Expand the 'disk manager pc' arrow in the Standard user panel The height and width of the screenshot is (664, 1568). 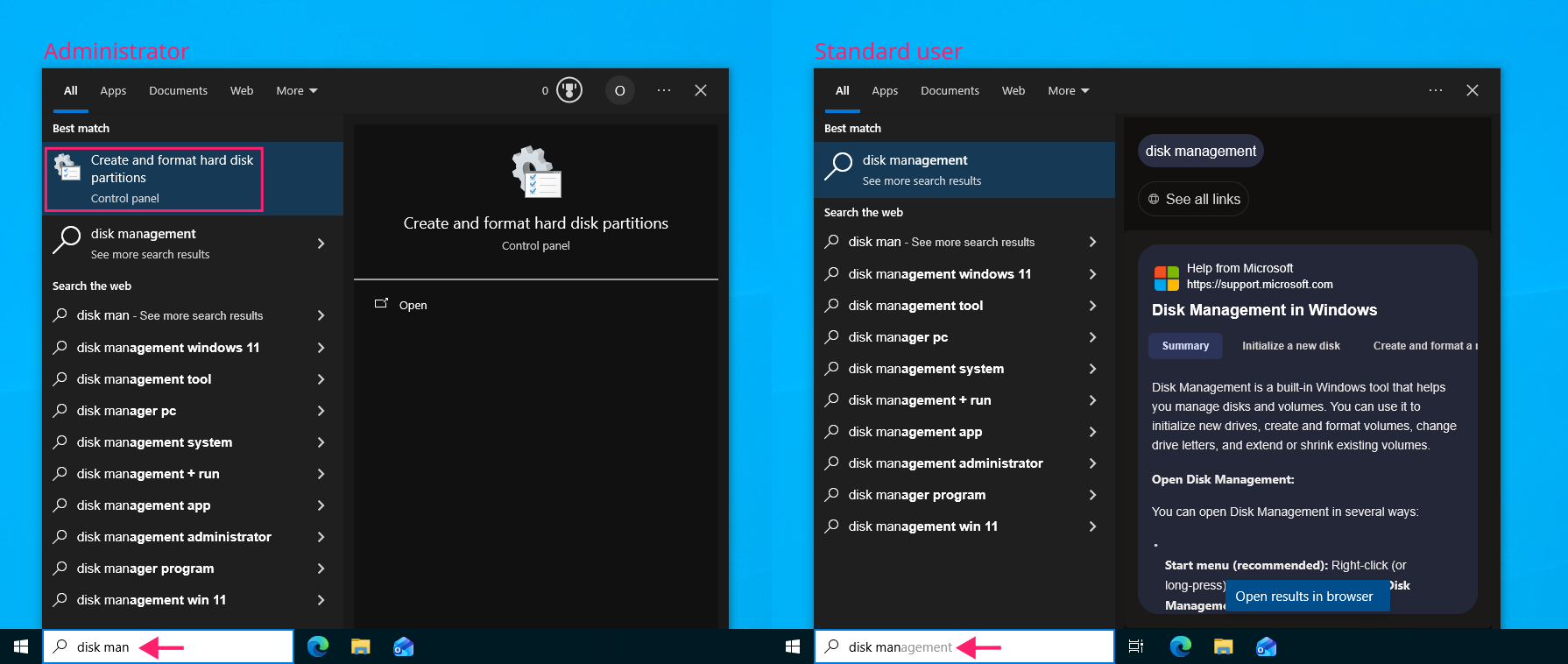click(x=1093, y=337)
